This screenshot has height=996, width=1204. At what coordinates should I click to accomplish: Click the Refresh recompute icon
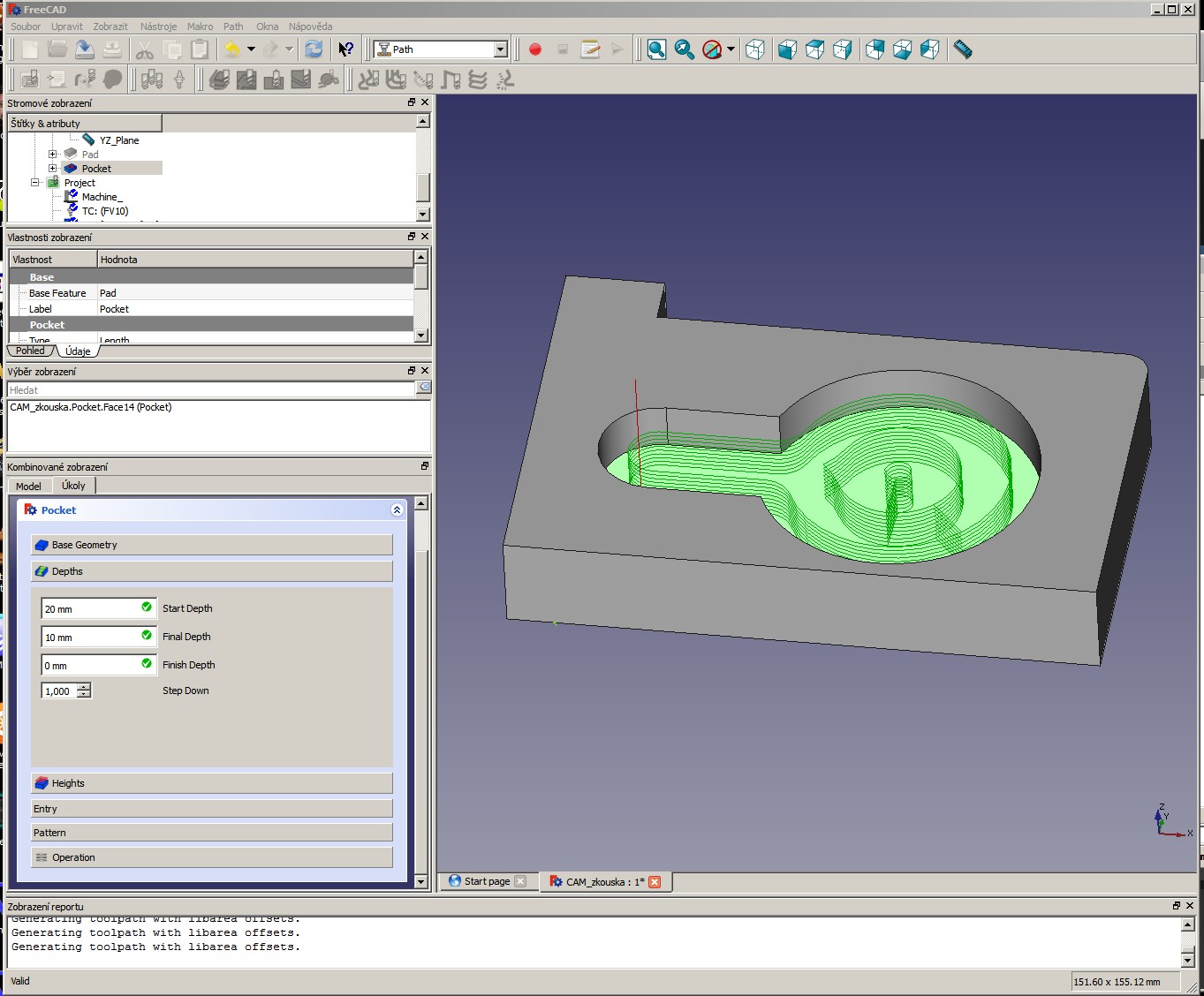313,49
